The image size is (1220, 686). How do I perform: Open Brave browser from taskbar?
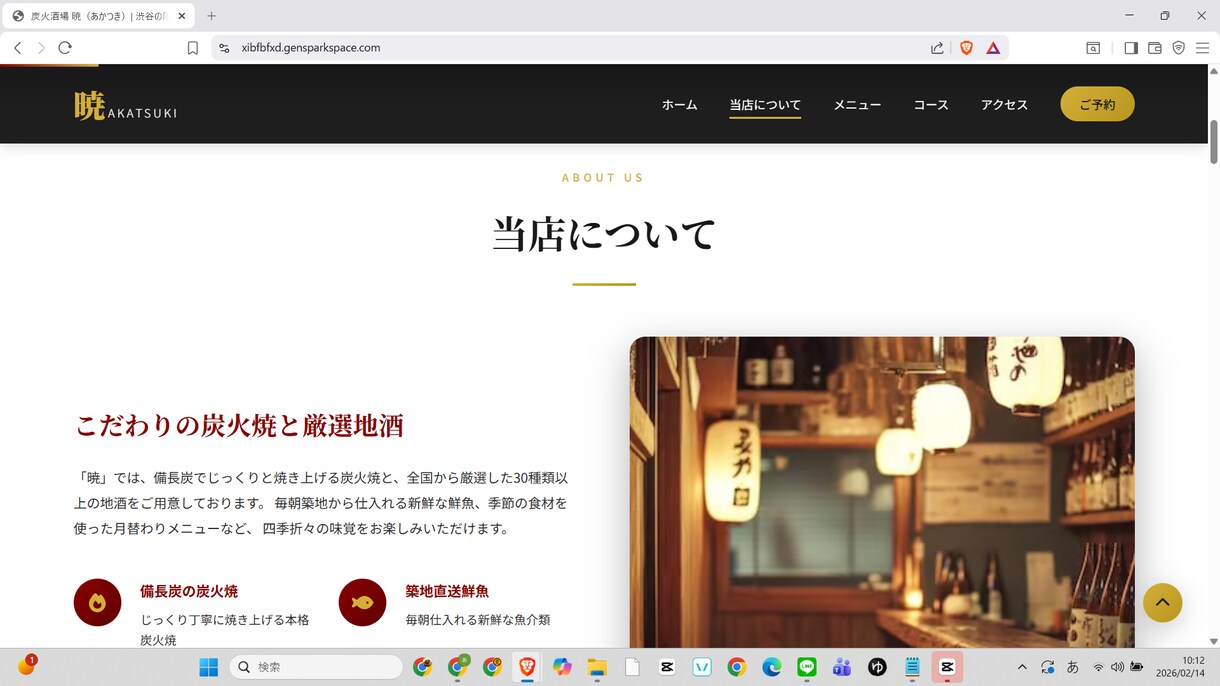[x=527, y=667]
